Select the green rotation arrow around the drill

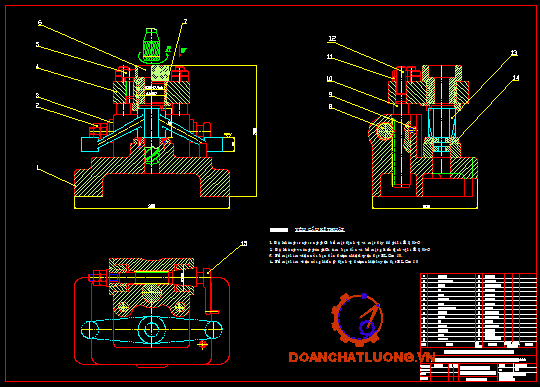[x=153, y=55]
